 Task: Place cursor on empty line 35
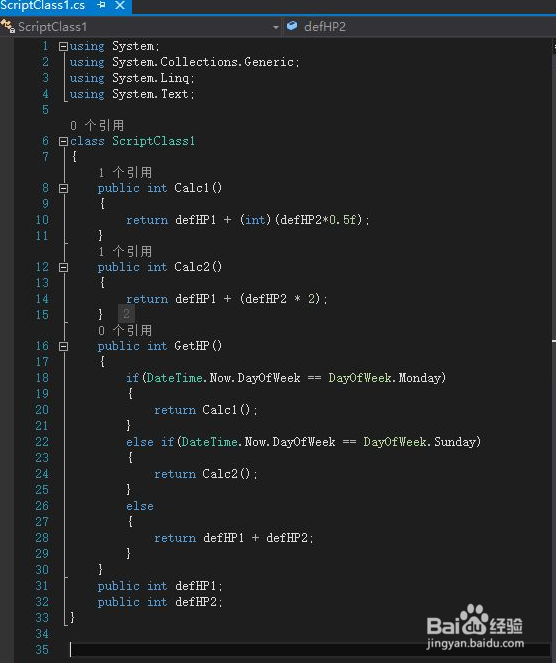pyautogui.click(x=309, y=650)
